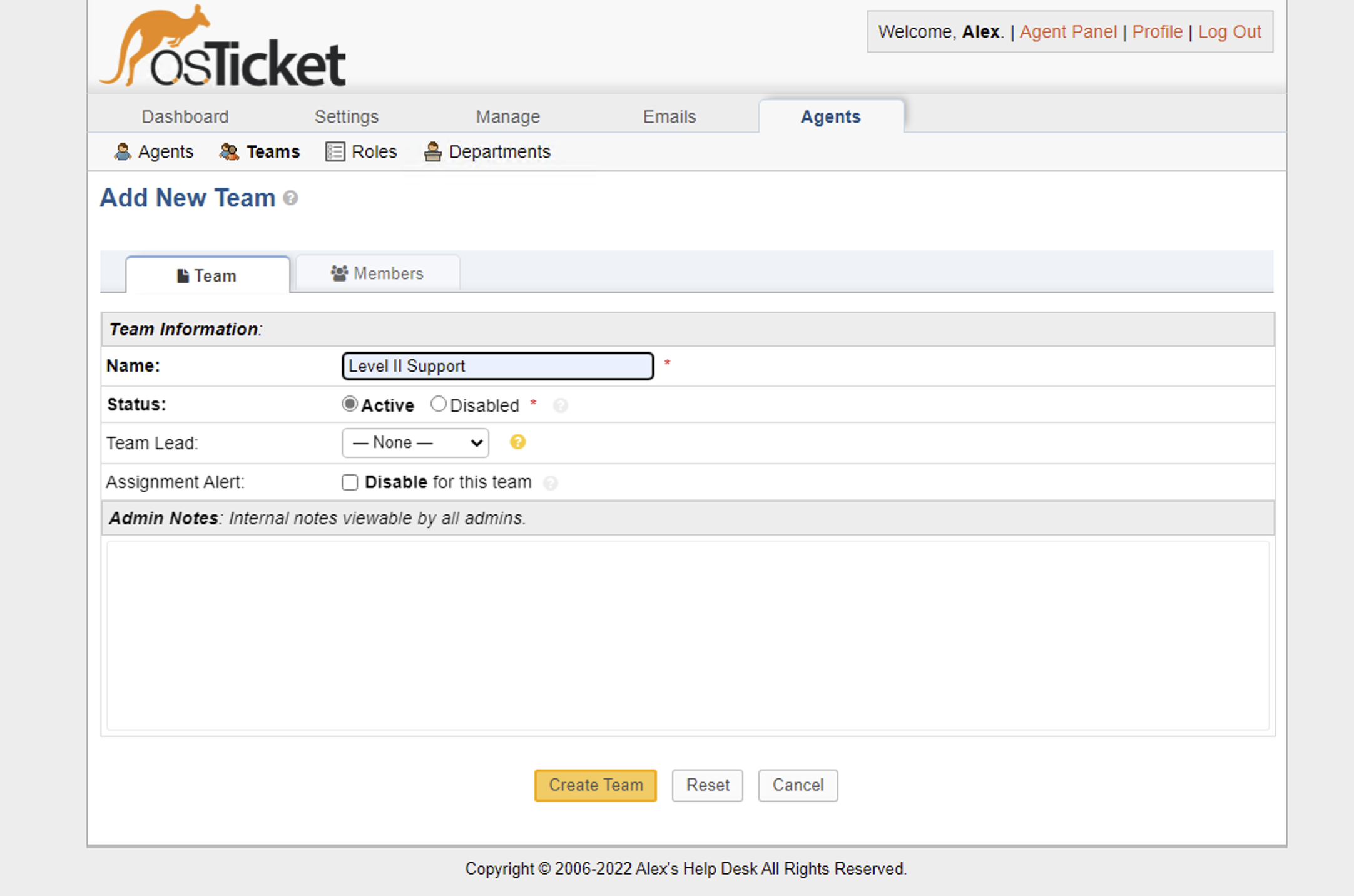Click the Teams group icon
The image size is (1354, 896).
(230, 151)
